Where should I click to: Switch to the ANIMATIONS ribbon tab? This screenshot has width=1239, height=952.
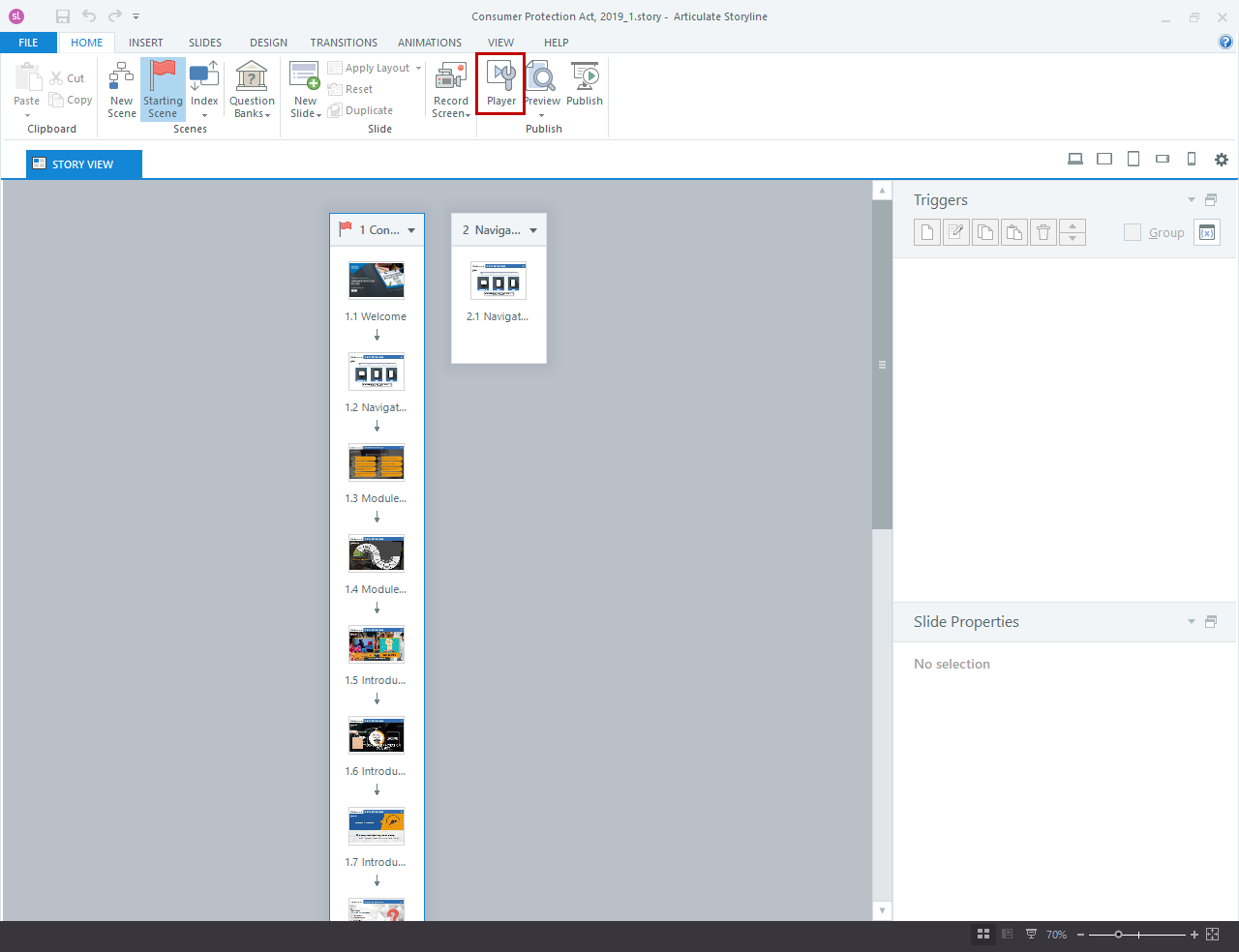430,43
